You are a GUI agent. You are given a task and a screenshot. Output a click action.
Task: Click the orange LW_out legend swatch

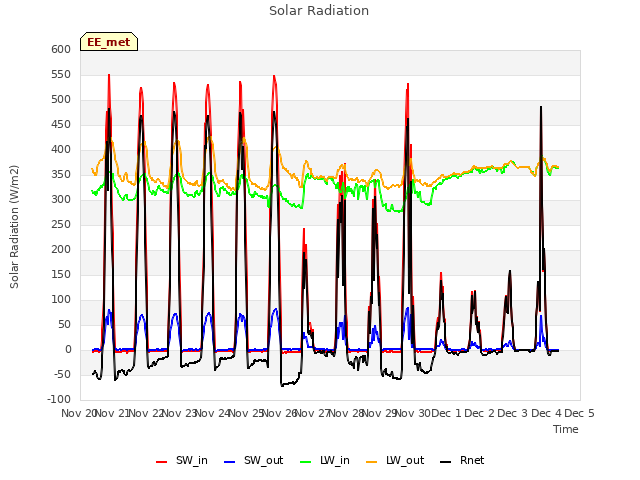[372, 462]
